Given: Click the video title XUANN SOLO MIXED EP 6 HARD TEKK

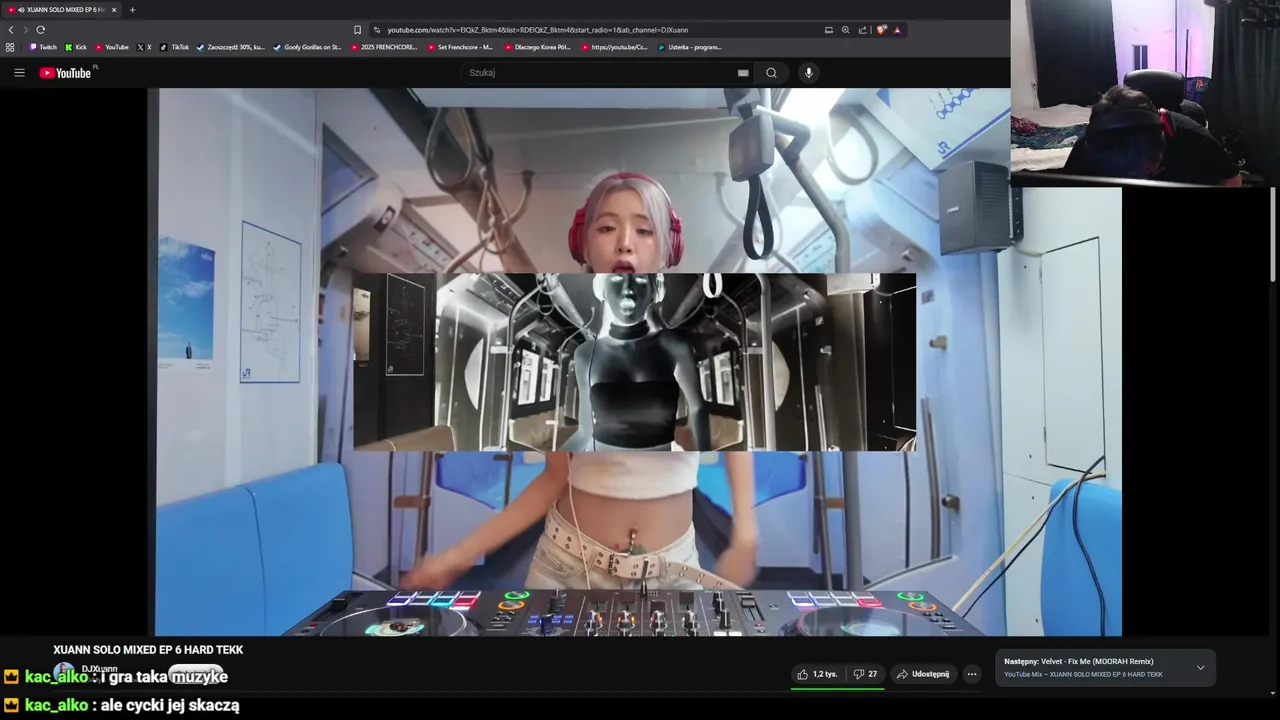Looking at the screenshot, I should 148,650.
